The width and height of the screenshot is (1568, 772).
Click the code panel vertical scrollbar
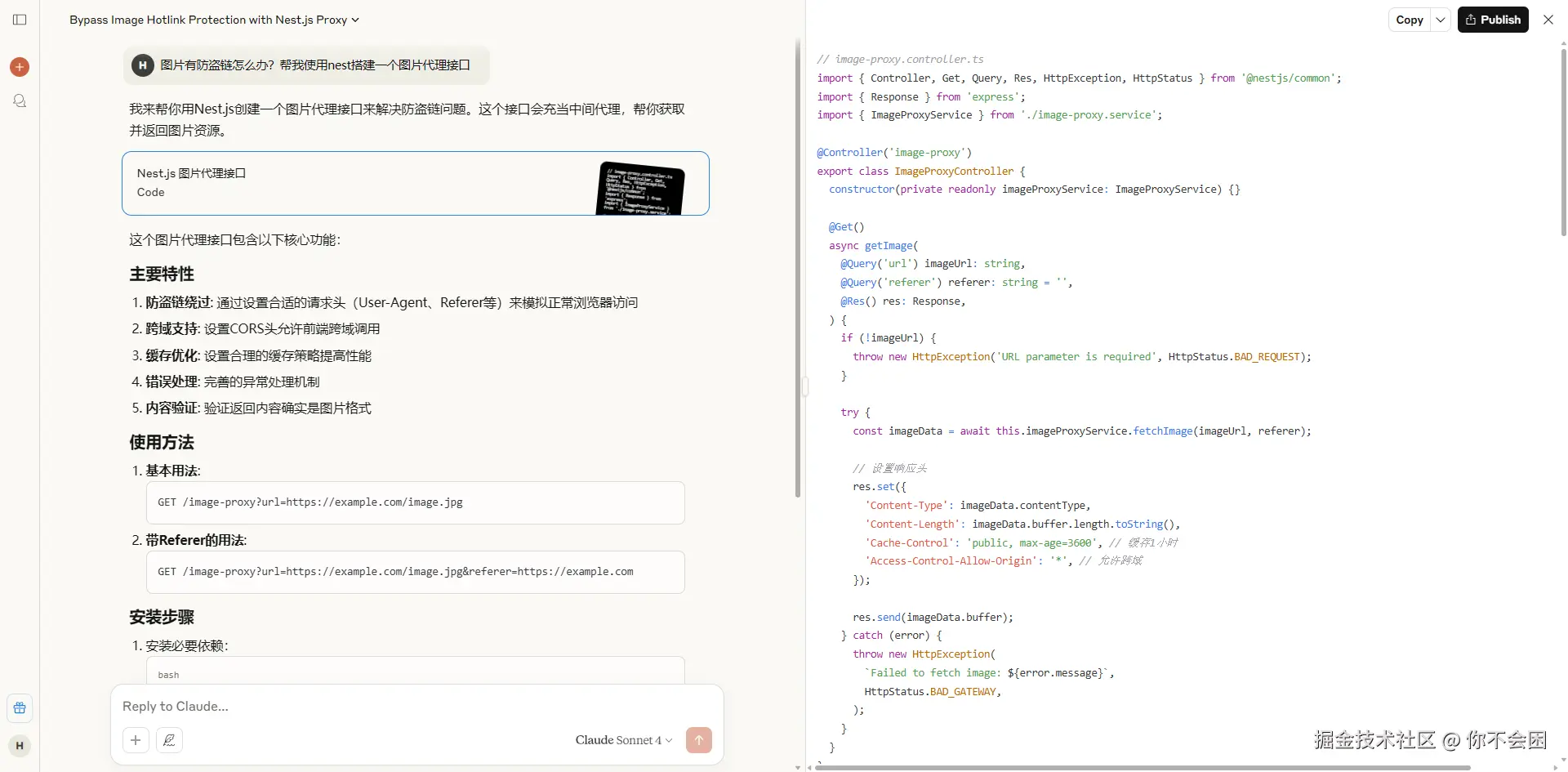1563,143
